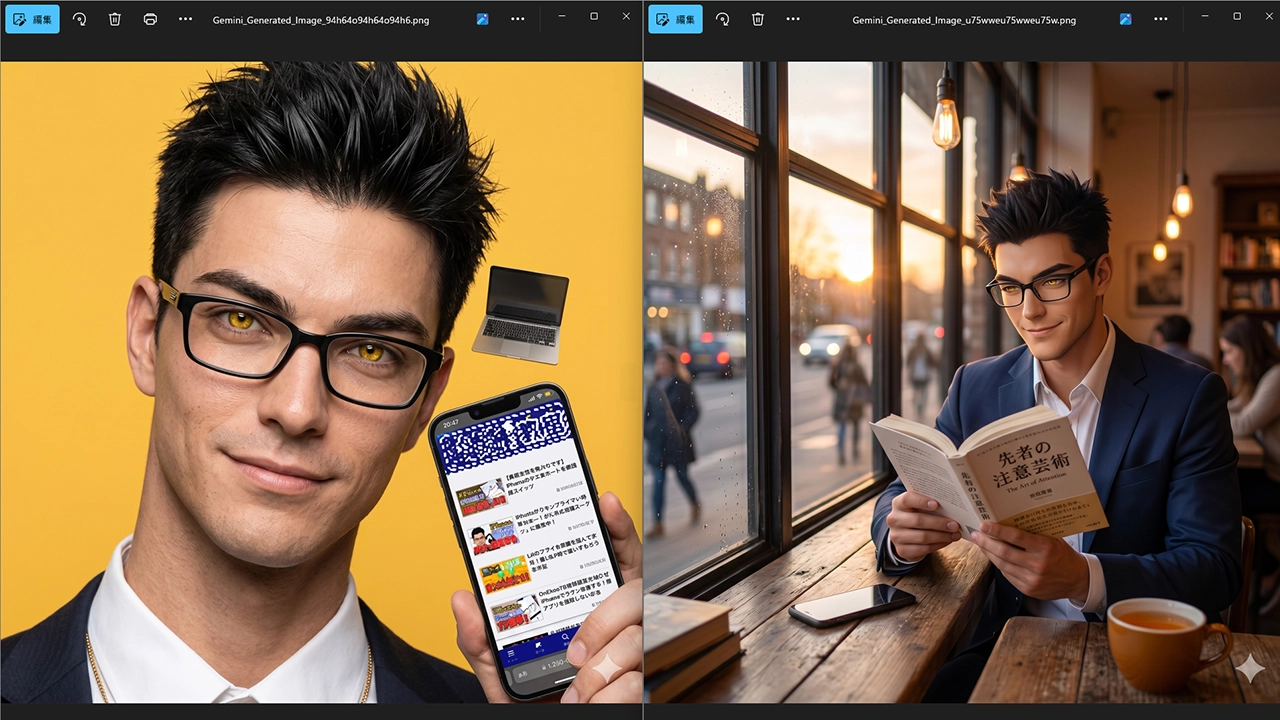Rotate the image in the left 94h64o window
Image resolution: width=1280 pixels, height=720 pixels.
point(79,19)
